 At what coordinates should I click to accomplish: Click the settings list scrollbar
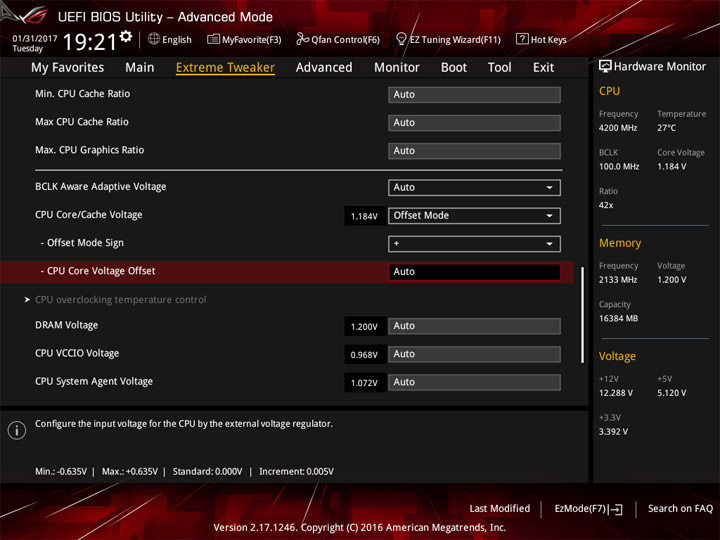tap(583, 315)
